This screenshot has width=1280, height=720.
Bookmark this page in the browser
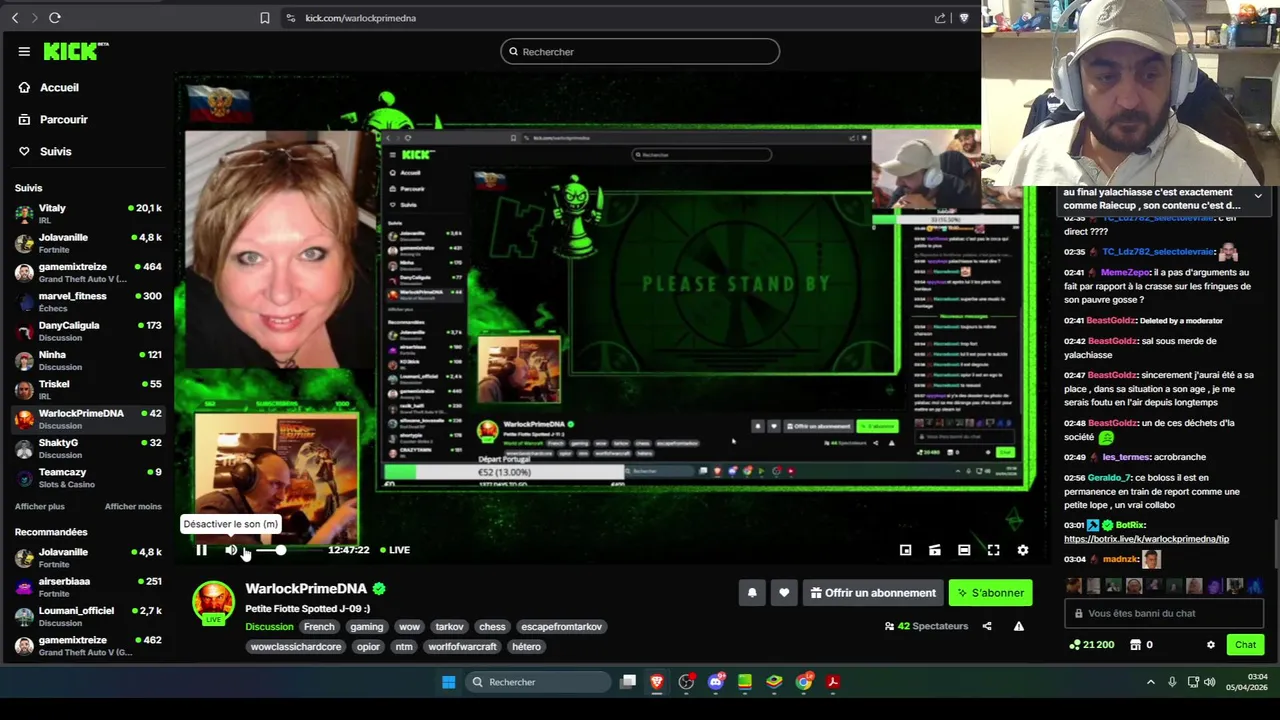[265, 18]
